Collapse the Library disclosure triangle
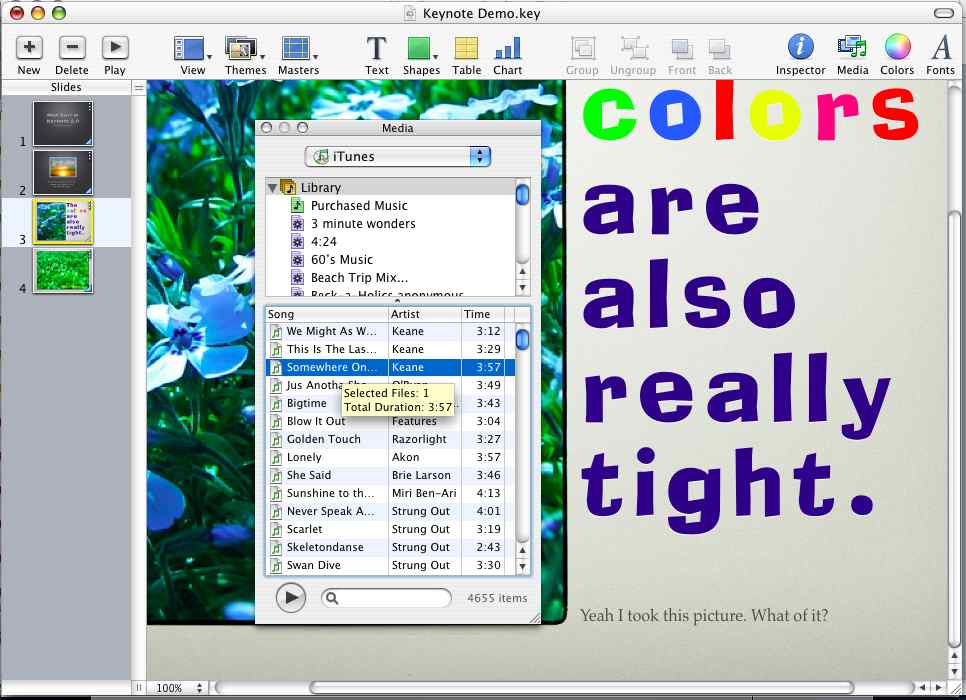Viewport: 966px width, 700px height. point(272,187)
